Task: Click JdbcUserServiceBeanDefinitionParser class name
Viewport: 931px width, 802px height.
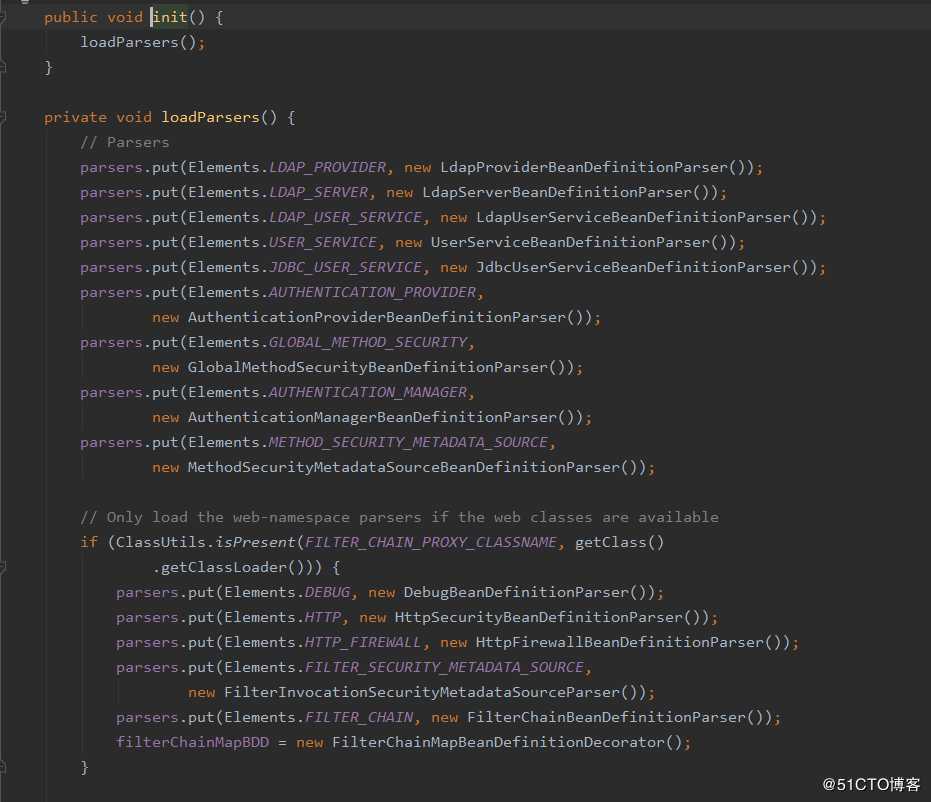Action: click(x=634, y=267)
